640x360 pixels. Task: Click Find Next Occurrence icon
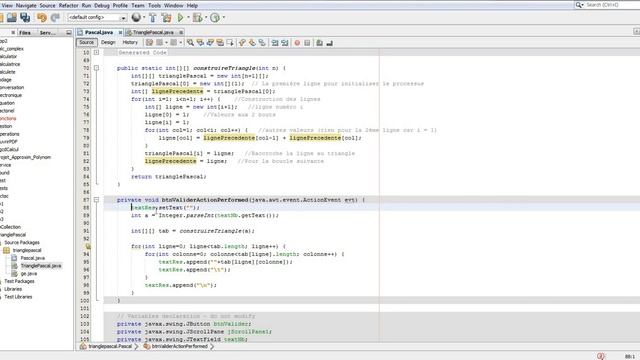point(210,42)
